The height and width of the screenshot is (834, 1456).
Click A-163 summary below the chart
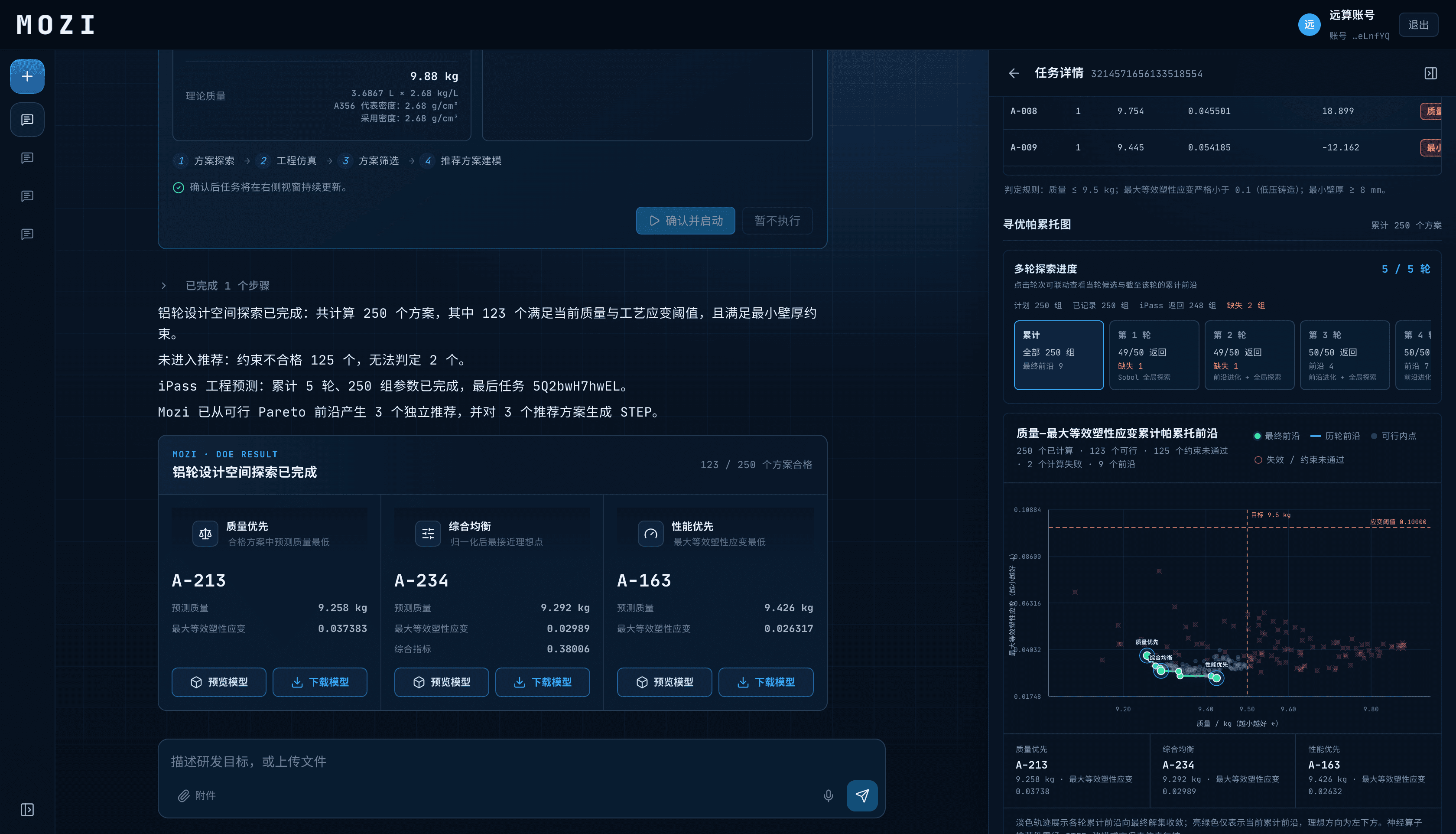(x=1368, y=770)
